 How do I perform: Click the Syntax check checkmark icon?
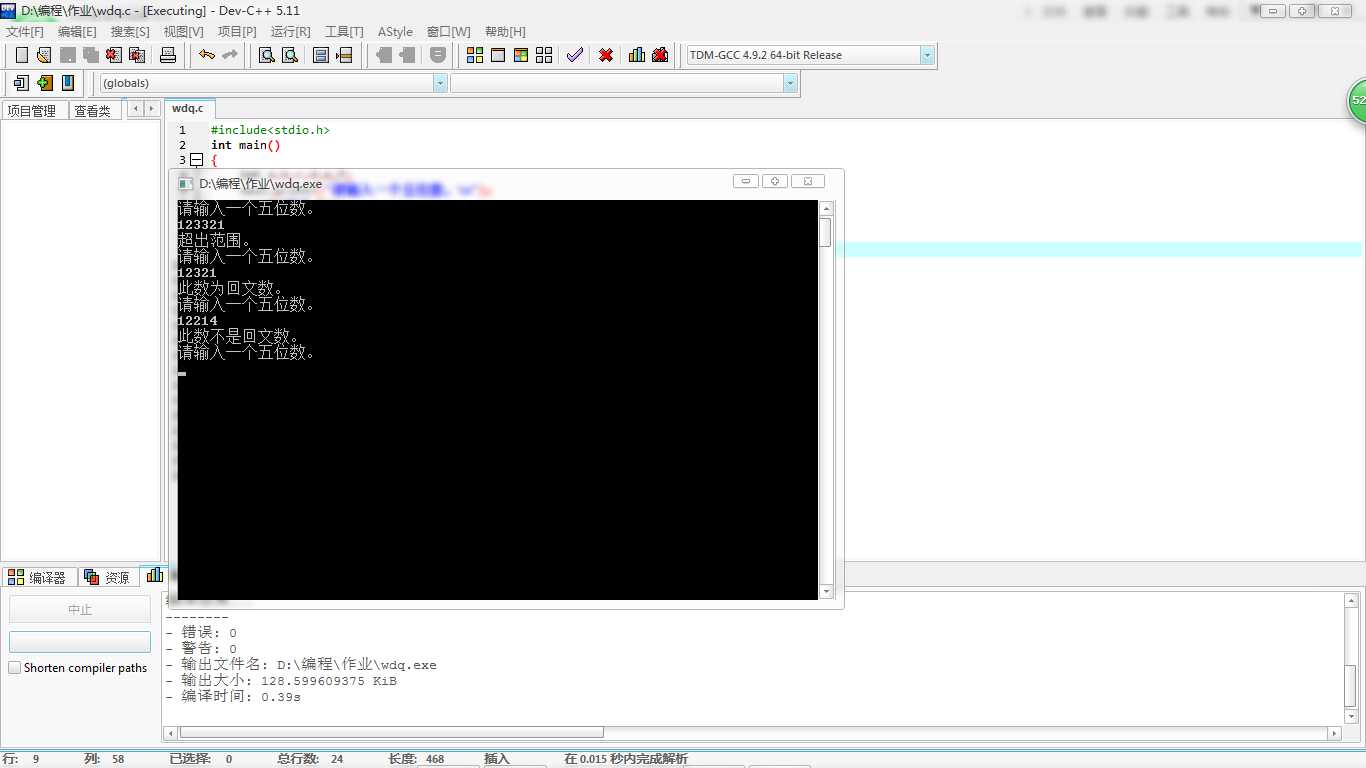click(x=574, y=55)
